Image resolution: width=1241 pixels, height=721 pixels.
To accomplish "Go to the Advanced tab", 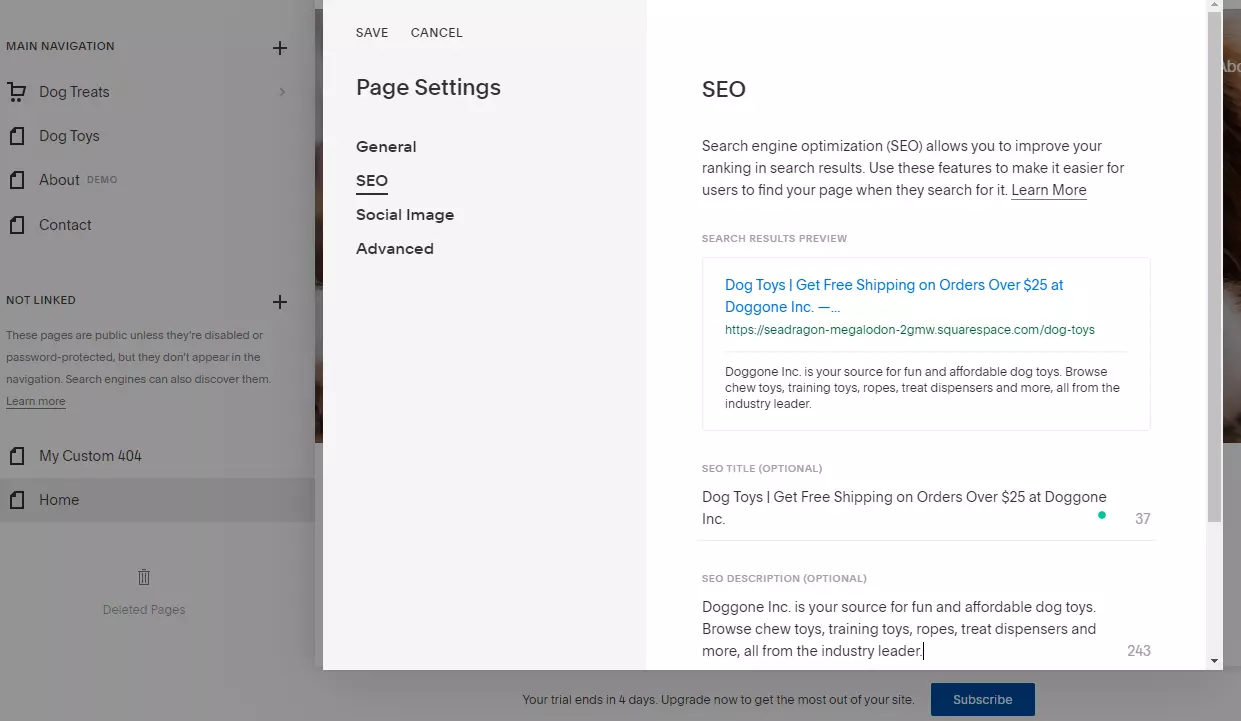I will [395, 249].
